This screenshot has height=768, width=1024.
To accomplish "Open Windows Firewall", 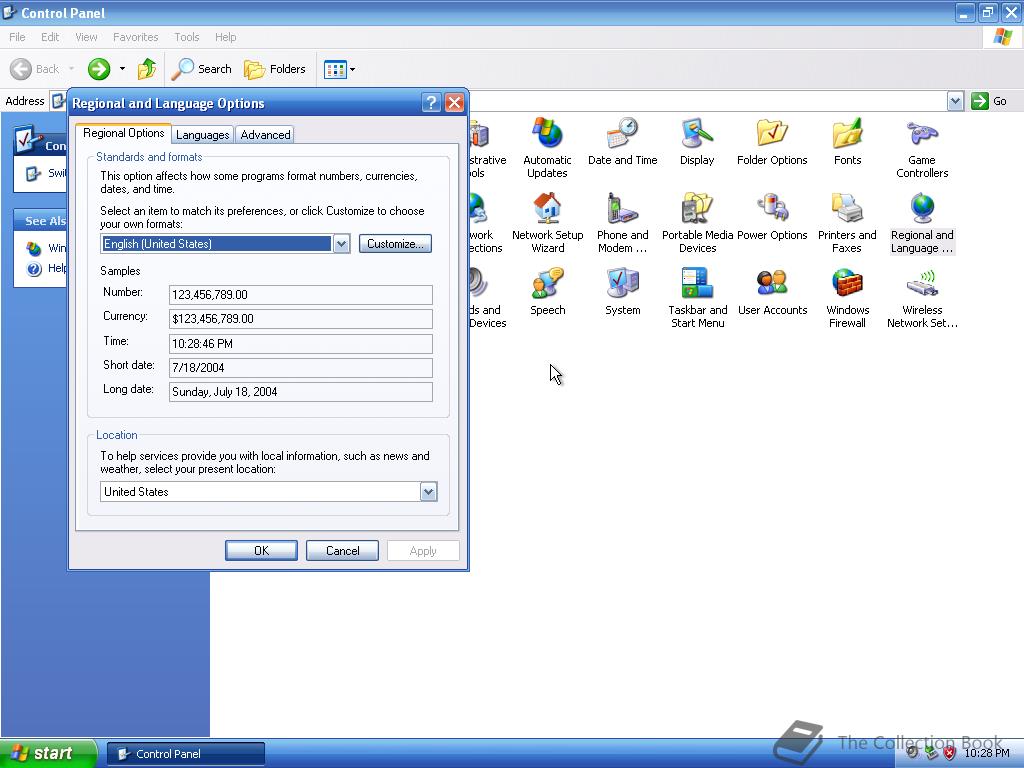I will (847, 298).
